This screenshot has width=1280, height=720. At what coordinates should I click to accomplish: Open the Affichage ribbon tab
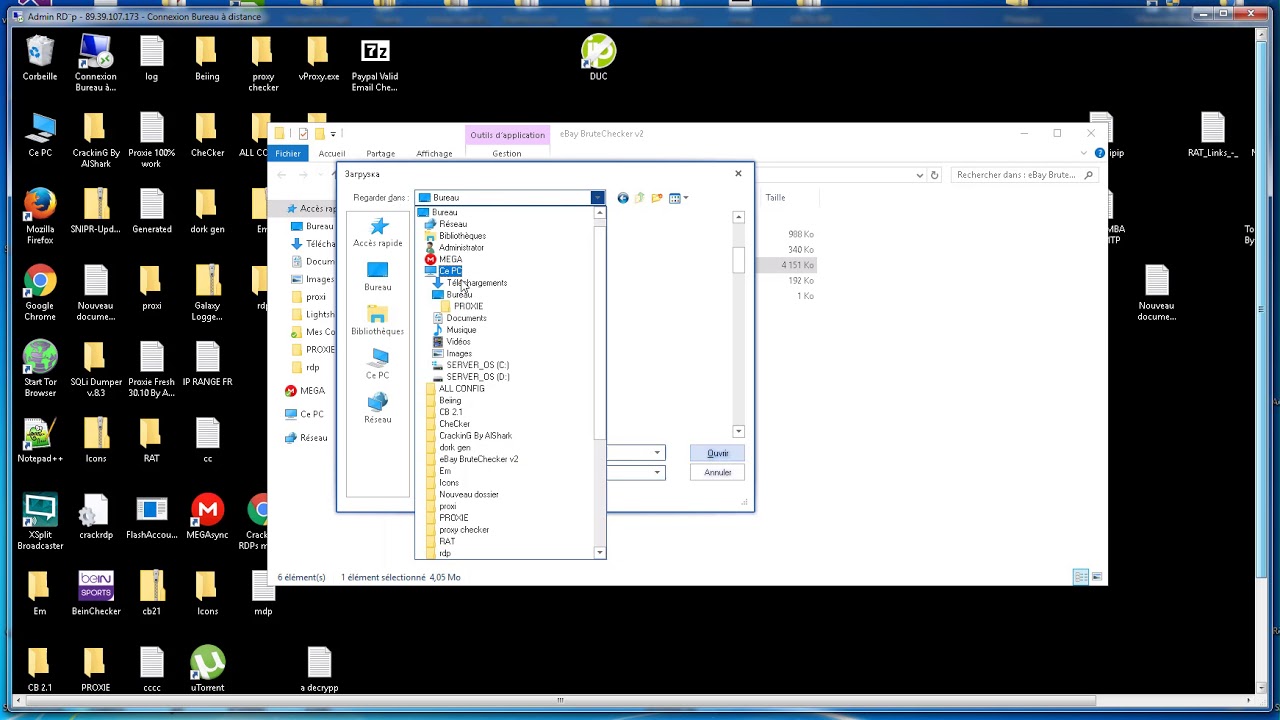pos(434,153)
